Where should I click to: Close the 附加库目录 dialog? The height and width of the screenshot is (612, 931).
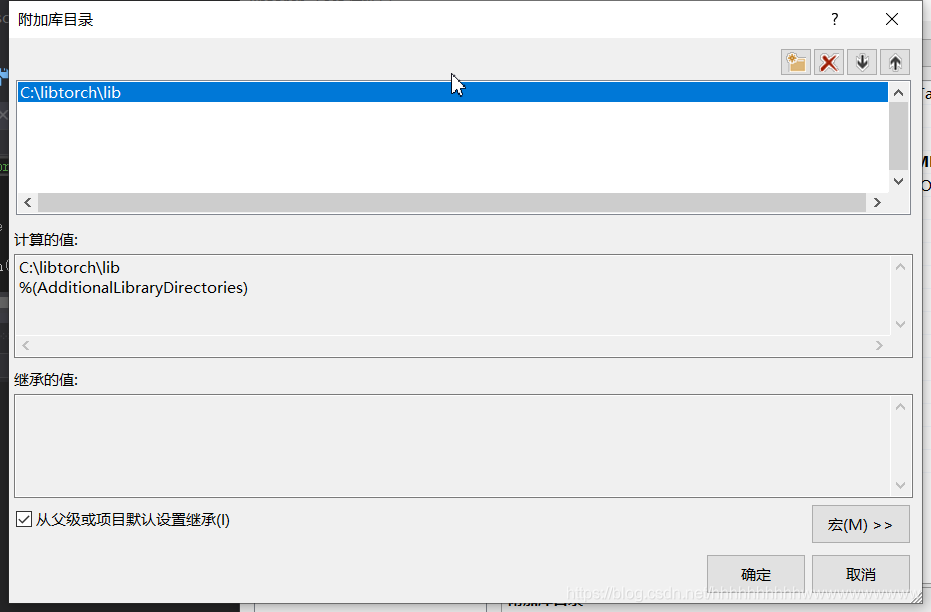pos(891,19)
